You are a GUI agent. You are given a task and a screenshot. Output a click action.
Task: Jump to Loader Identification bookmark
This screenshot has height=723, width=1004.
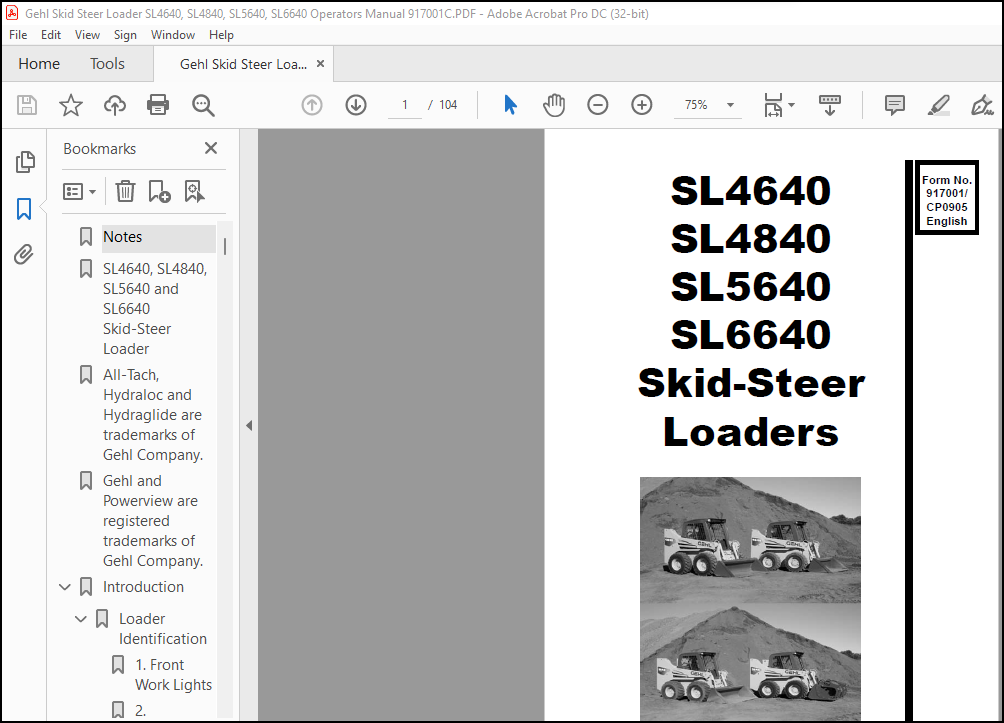click(163, 629)
